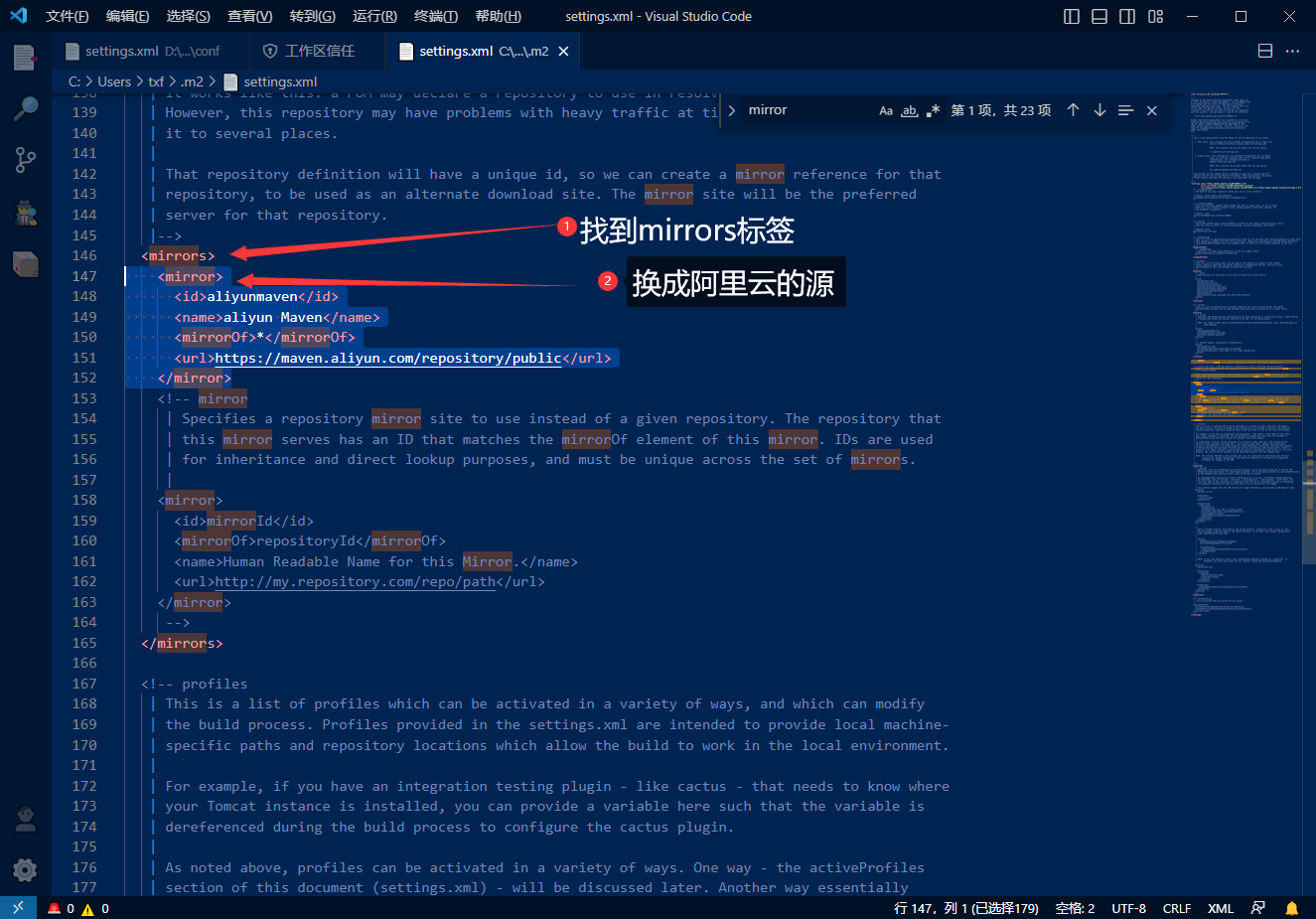Open the Search view in activity bar

click(x=25, y=108)
